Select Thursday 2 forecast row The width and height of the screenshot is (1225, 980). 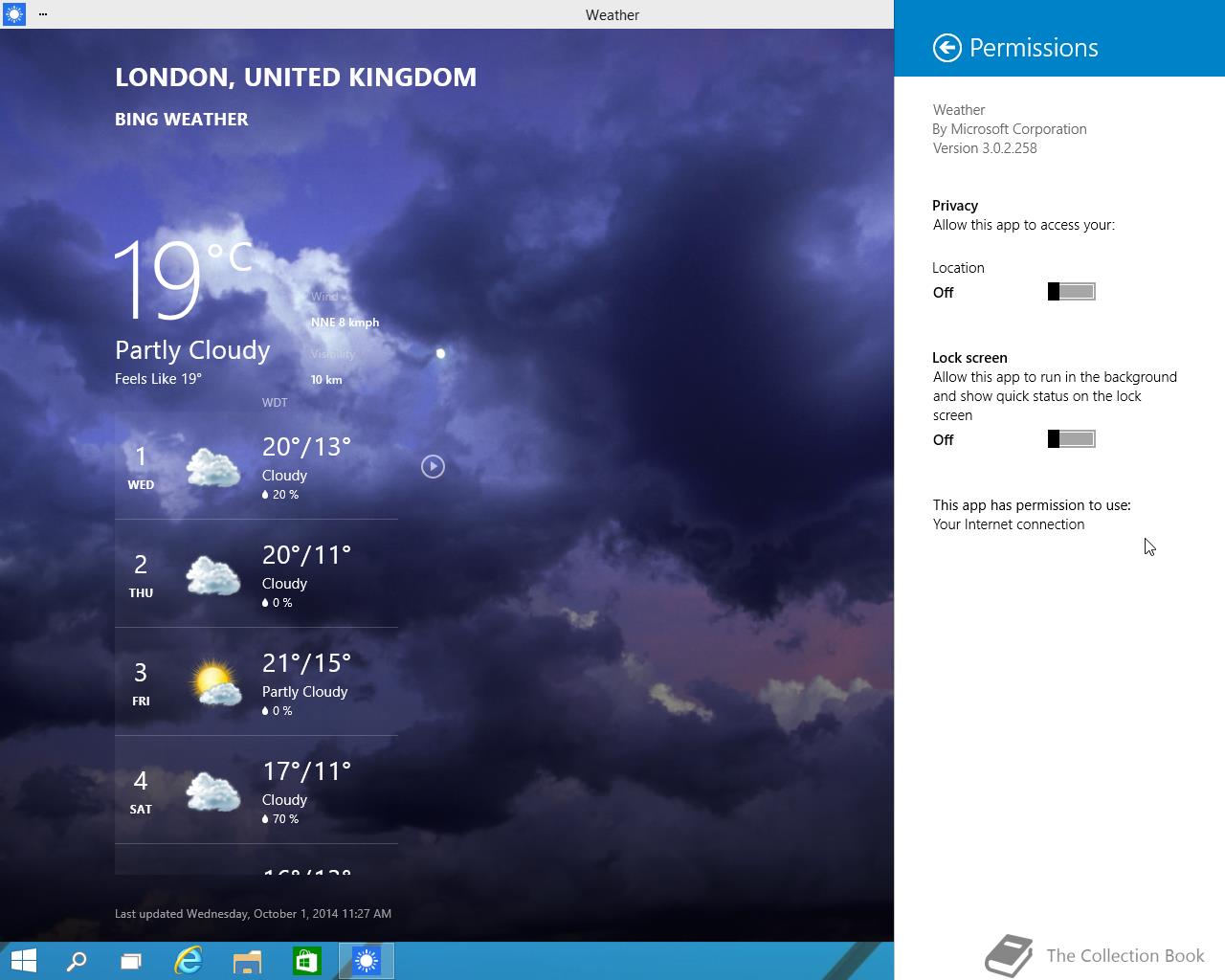click(256, 574)
